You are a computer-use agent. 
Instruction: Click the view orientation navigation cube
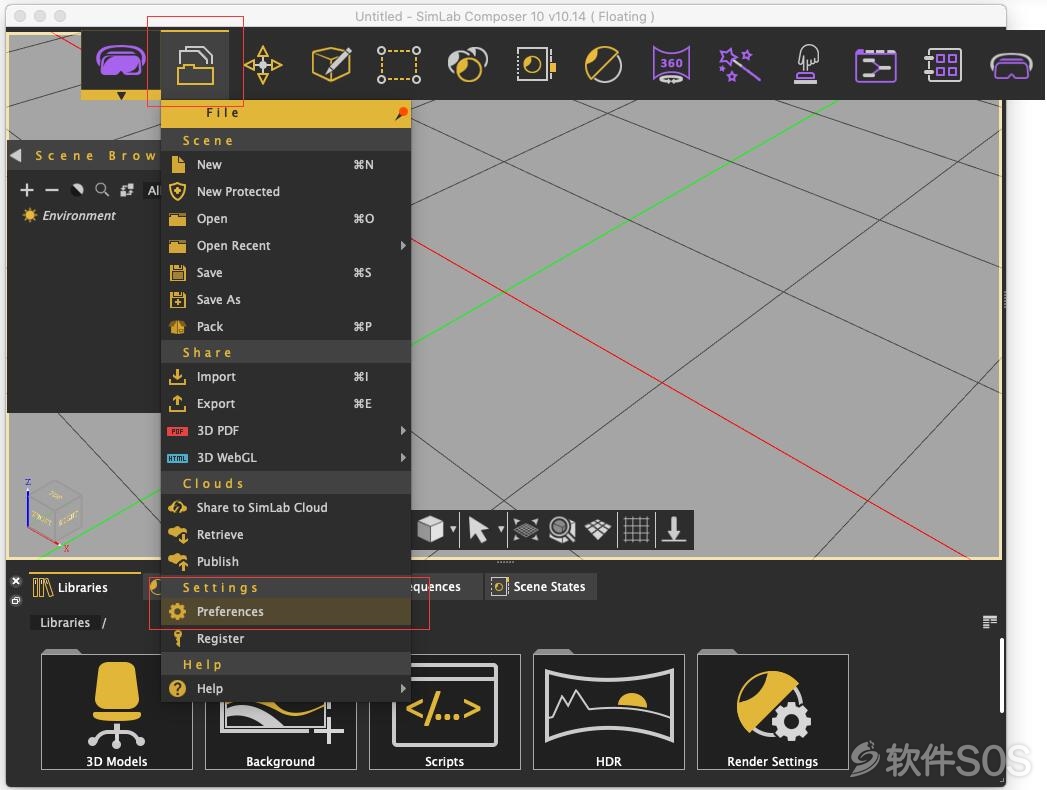point(56,508)
